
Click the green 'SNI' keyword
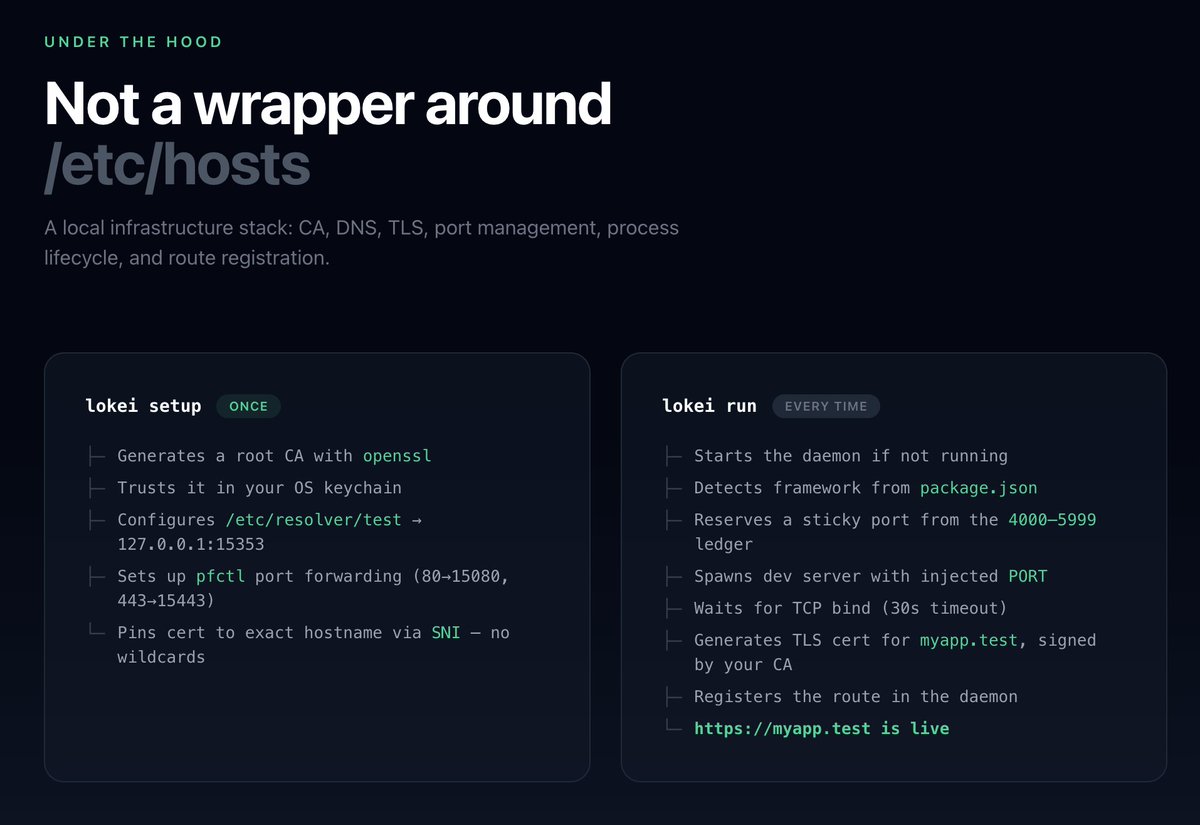[x=446, y=633]
